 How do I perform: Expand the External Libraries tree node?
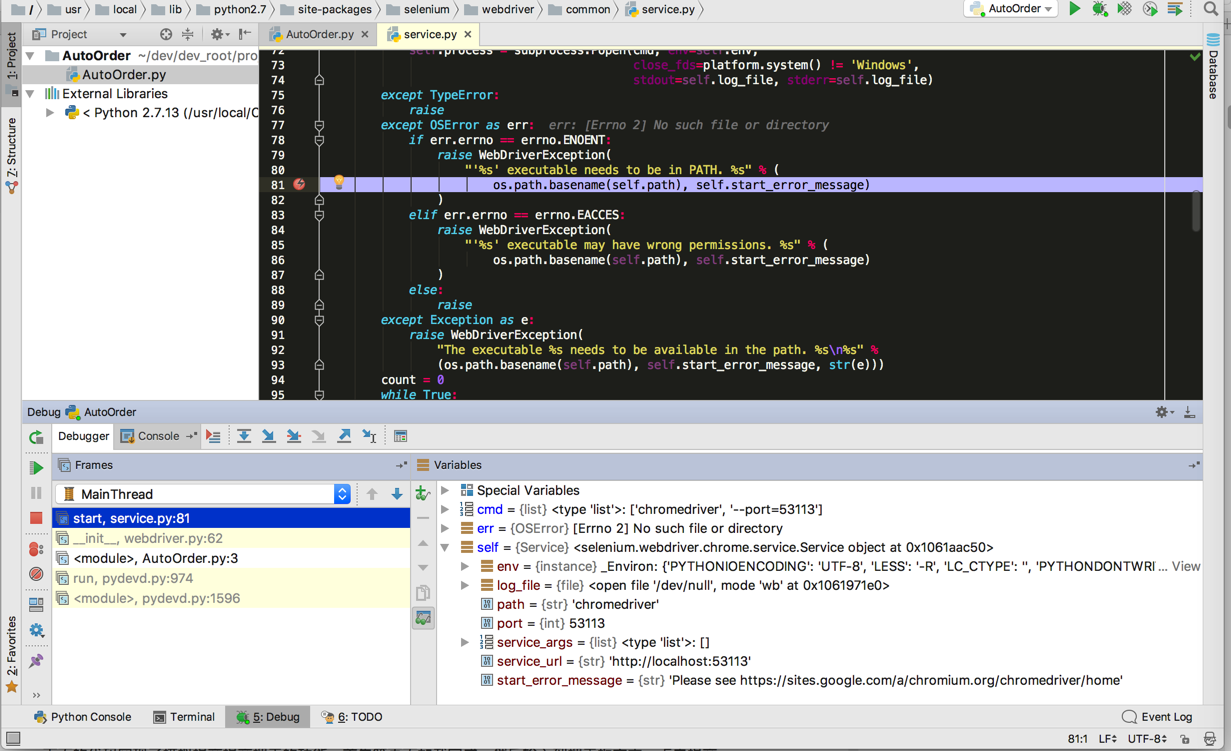point(31,94)
